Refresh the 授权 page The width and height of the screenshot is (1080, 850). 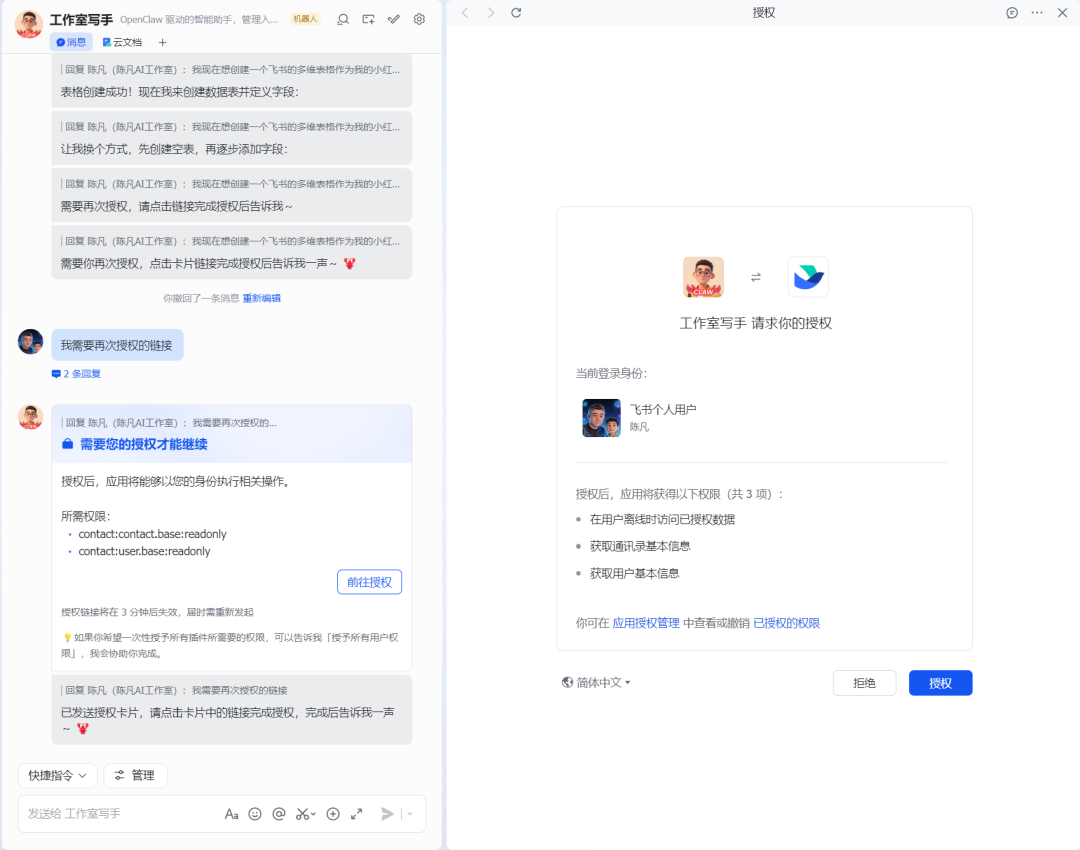coord(516,12)
